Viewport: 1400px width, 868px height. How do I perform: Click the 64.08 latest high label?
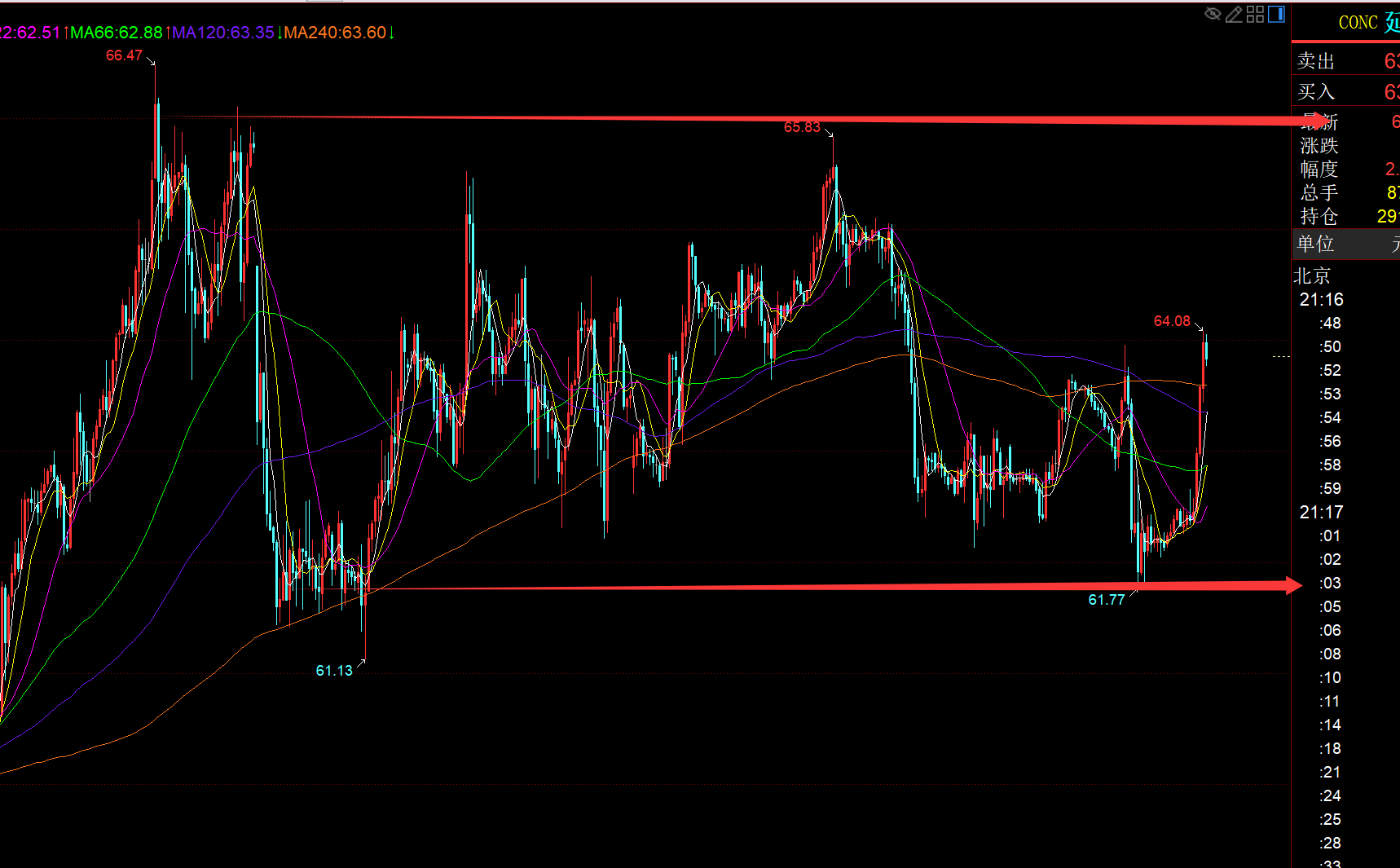coord(1172,321)
